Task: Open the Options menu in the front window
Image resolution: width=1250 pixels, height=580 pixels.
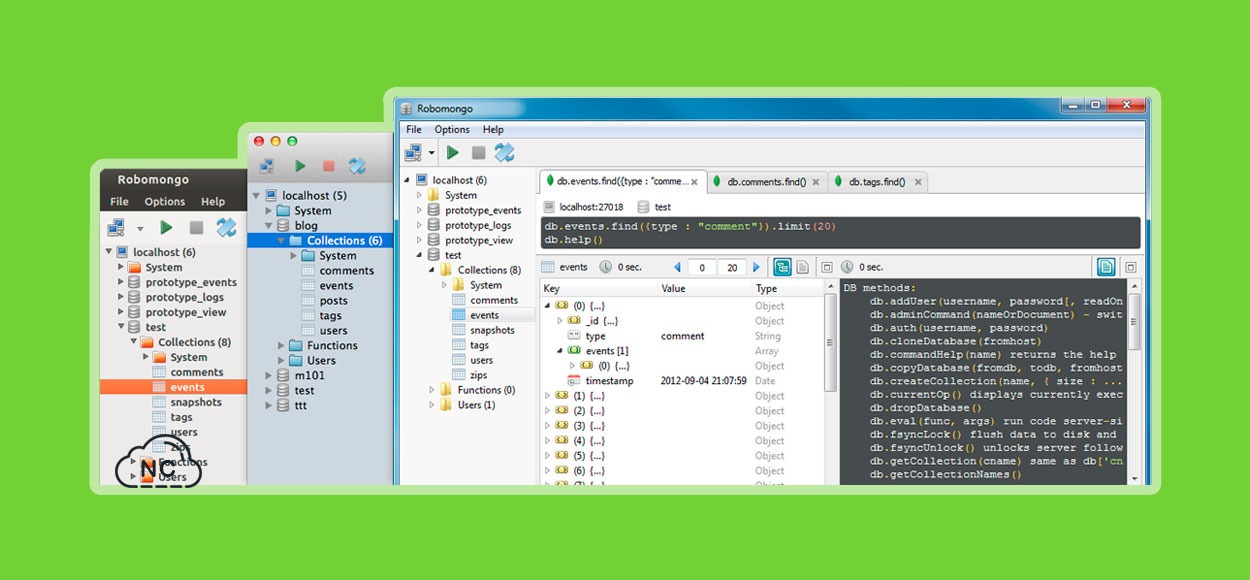Action: point(452,129)
